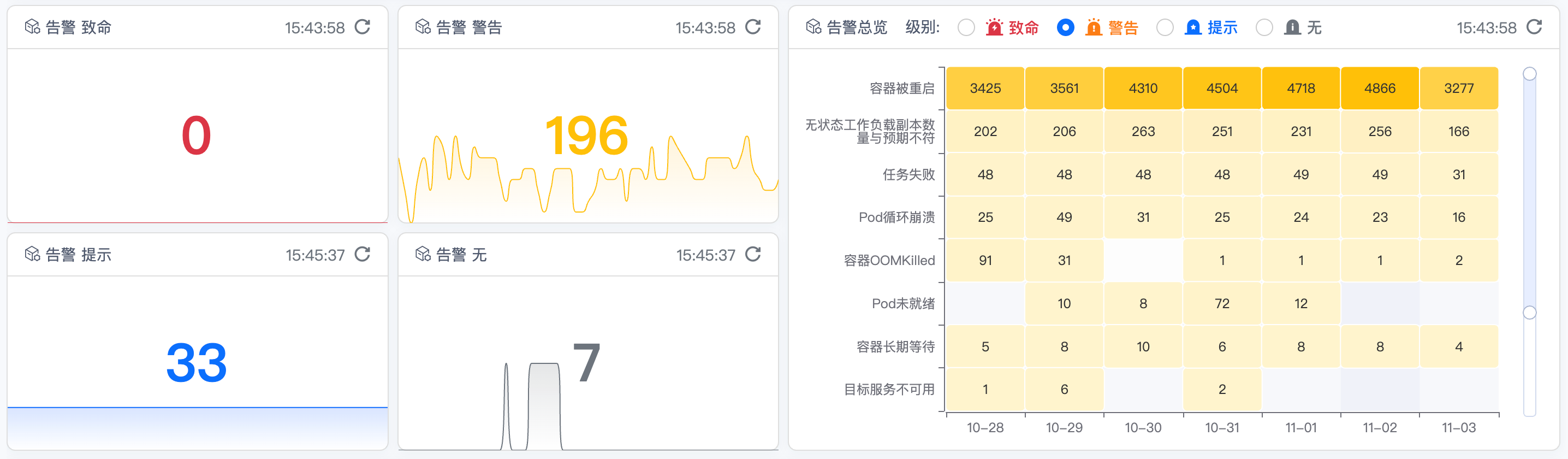
Task: Select the 无 level radio button
Action: click(x=1264, y=27)
